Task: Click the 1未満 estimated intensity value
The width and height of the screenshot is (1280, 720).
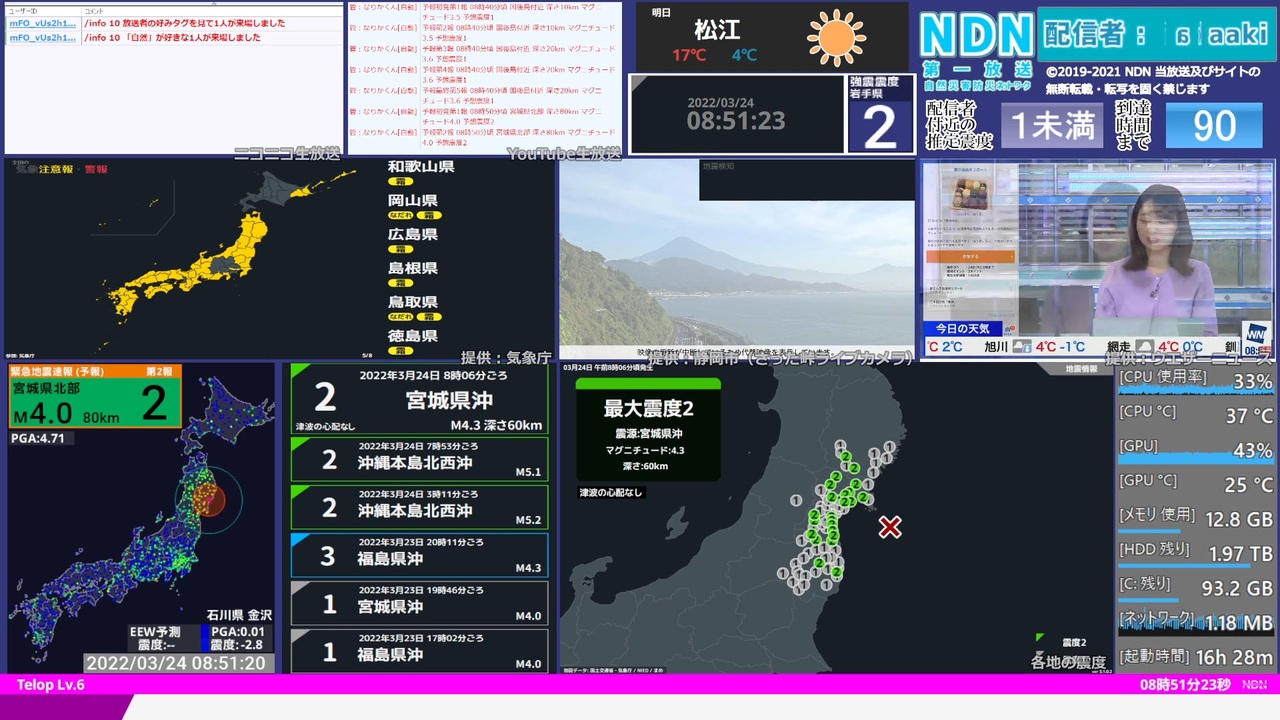Action: tap(1052, 126)
